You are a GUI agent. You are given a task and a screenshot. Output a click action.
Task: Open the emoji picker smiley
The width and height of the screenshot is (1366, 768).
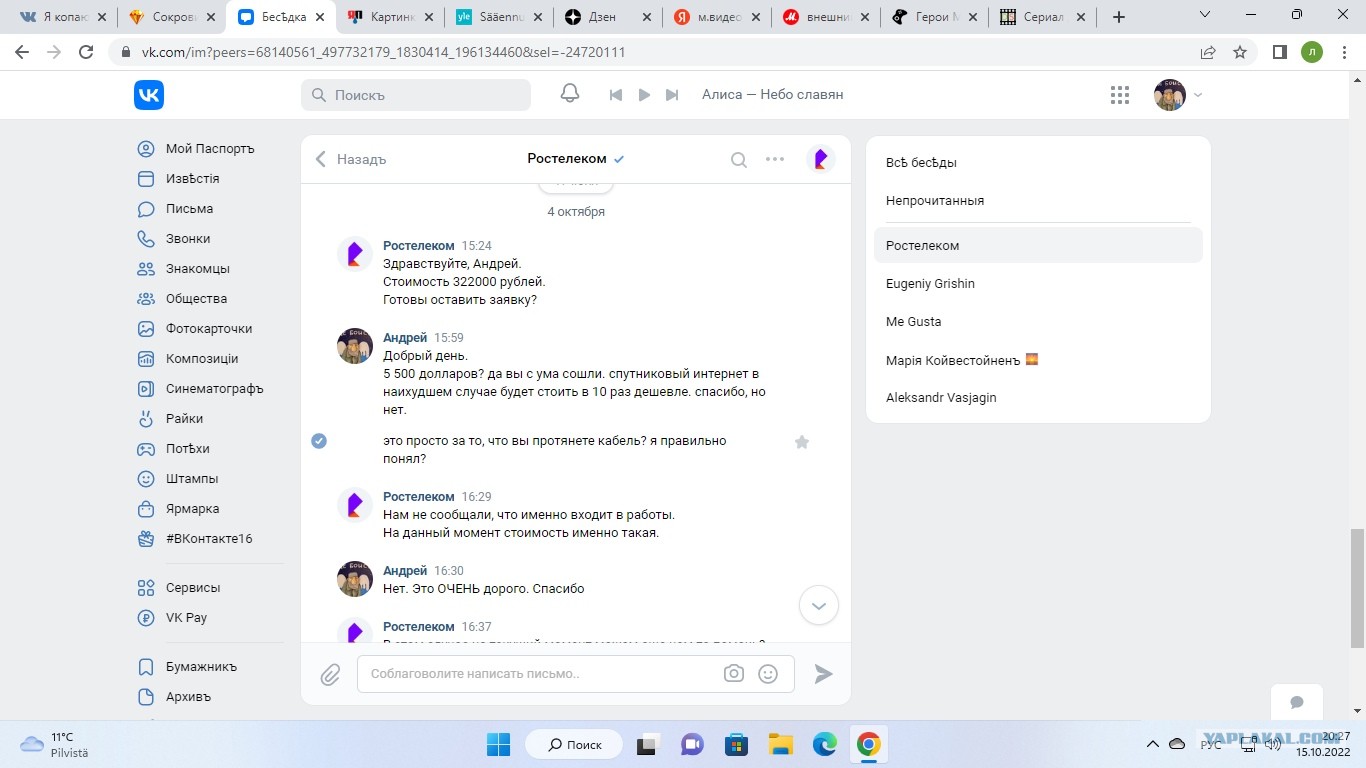pyautogui.click(x=768, y=674)
